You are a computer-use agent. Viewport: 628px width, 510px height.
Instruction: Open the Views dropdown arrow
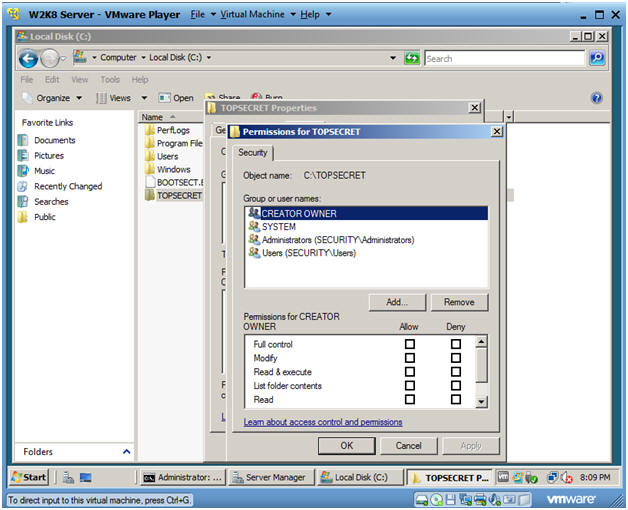click(144, 98)
